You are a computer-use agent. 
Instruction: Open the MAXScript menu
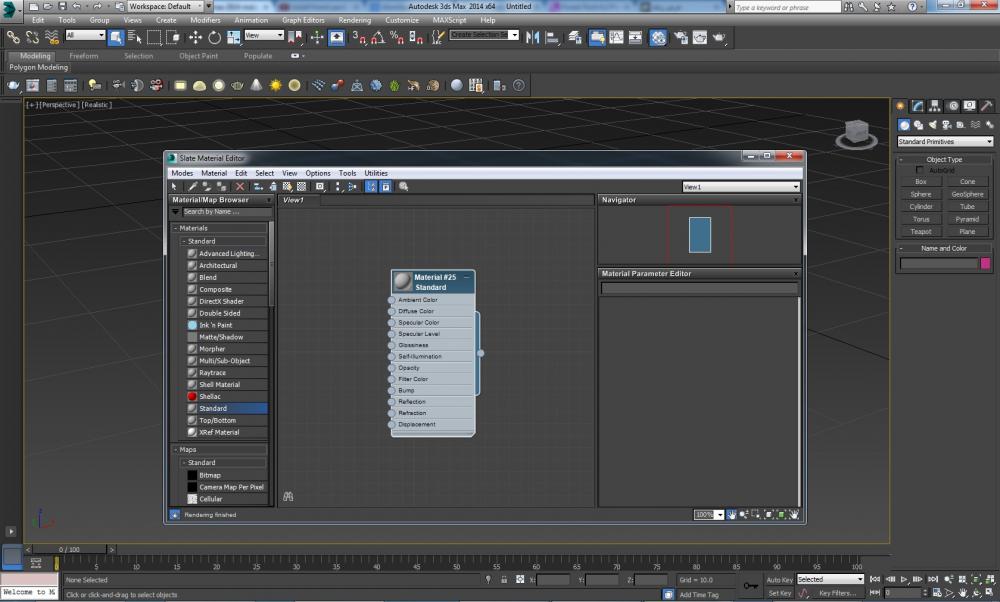point(449,20)
